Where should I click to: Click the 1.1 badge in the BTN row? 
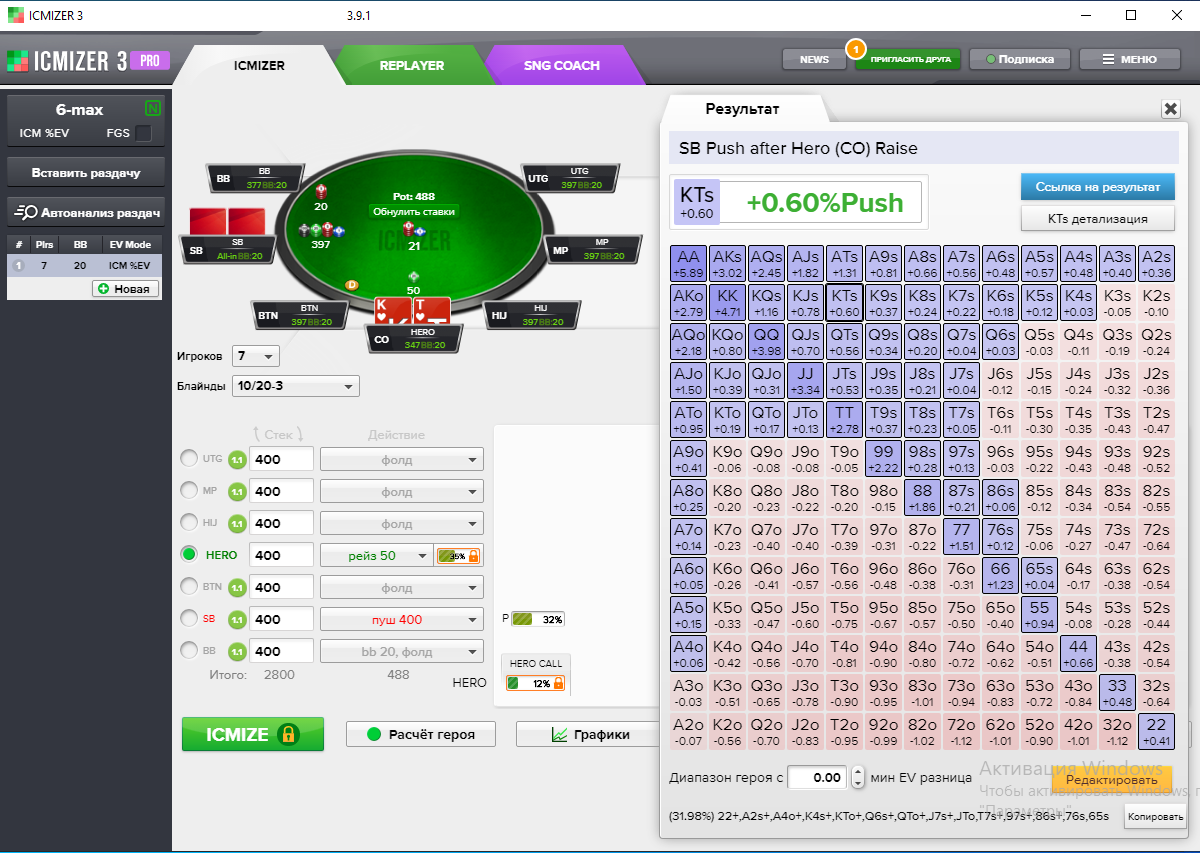pos(237,588)
